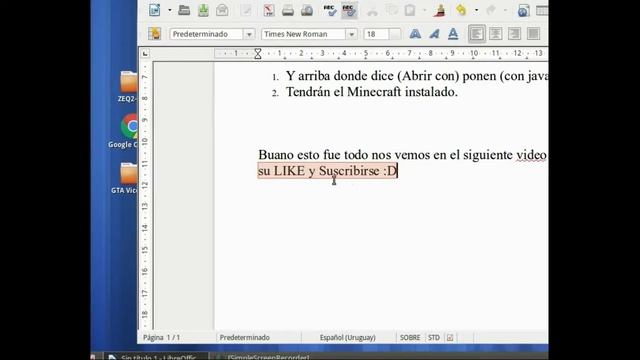This screenshot has height=360, width=640.
Task: Open the New document dropdown arrow
Action: (x=169, y=10)
